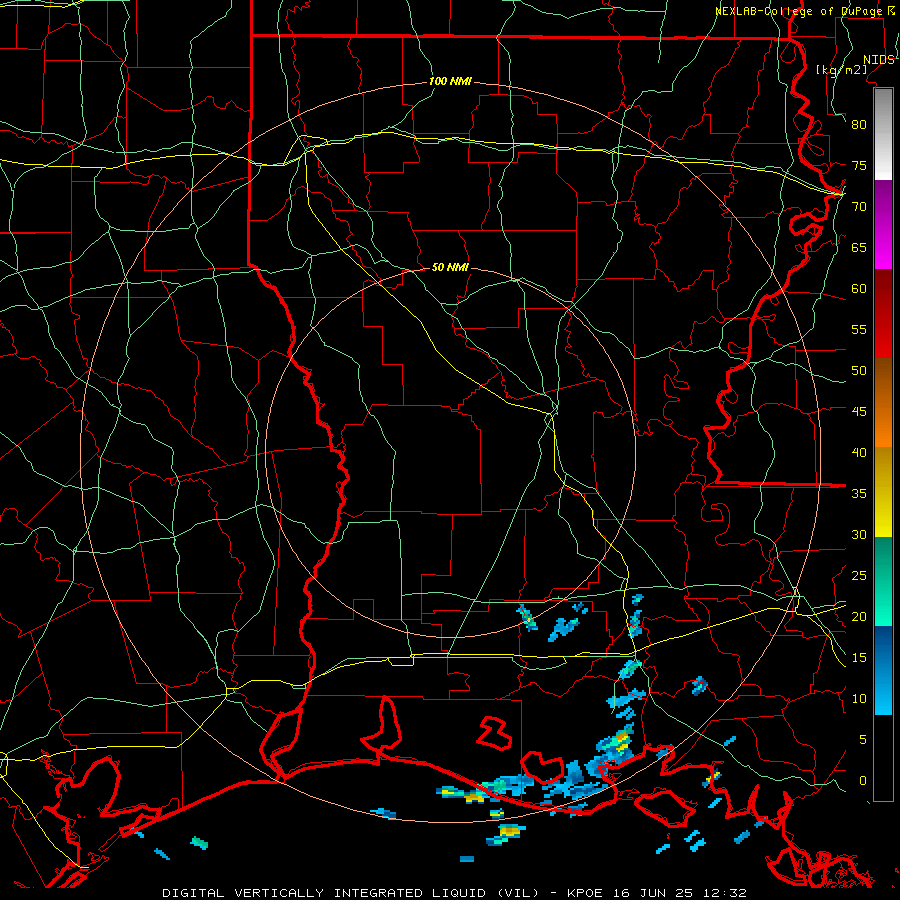This screenshot has height=900, width=900.
Task: Click the NIDS label
Action: [879, 60]
